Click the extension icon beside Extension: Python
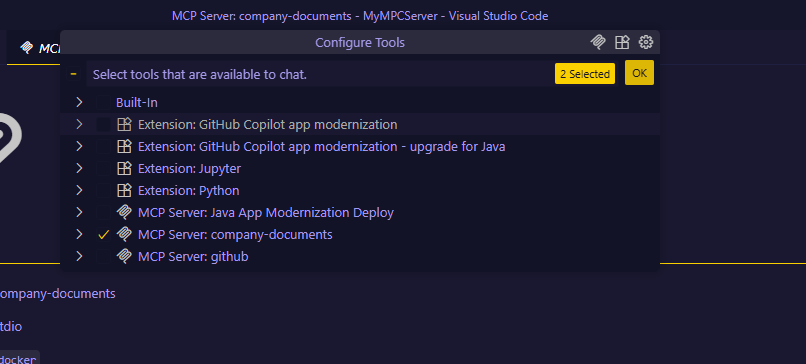Image resolution: width=806 pixels, height=364 pixels. [124, 191]
